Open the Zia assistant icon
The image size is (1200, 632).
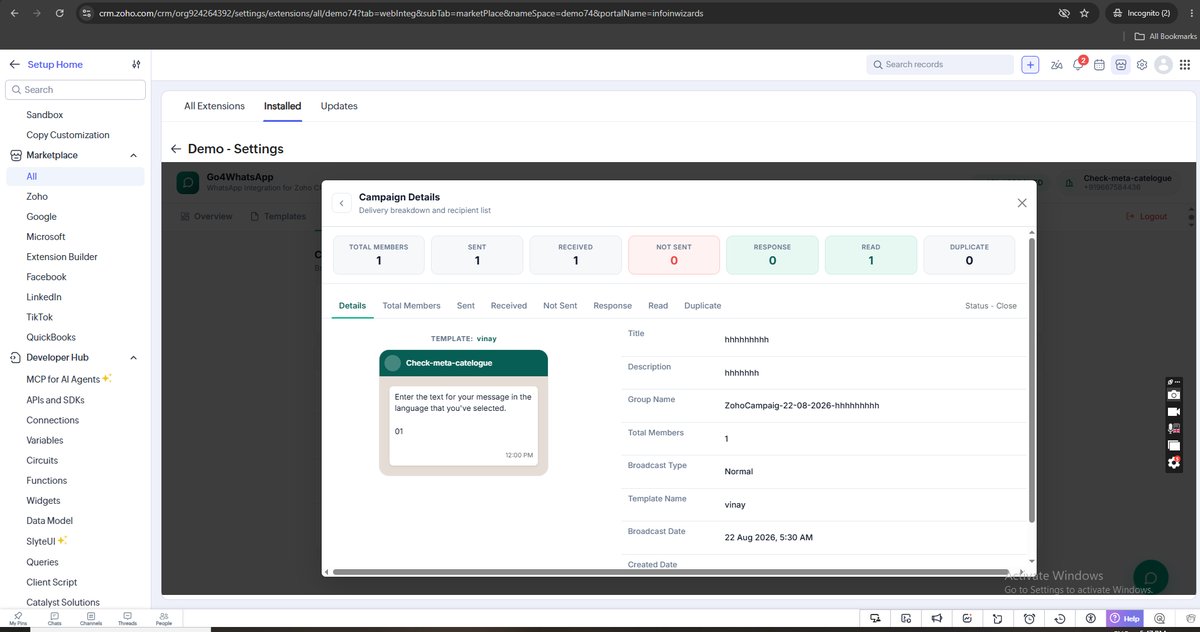tap(1057, 65)
